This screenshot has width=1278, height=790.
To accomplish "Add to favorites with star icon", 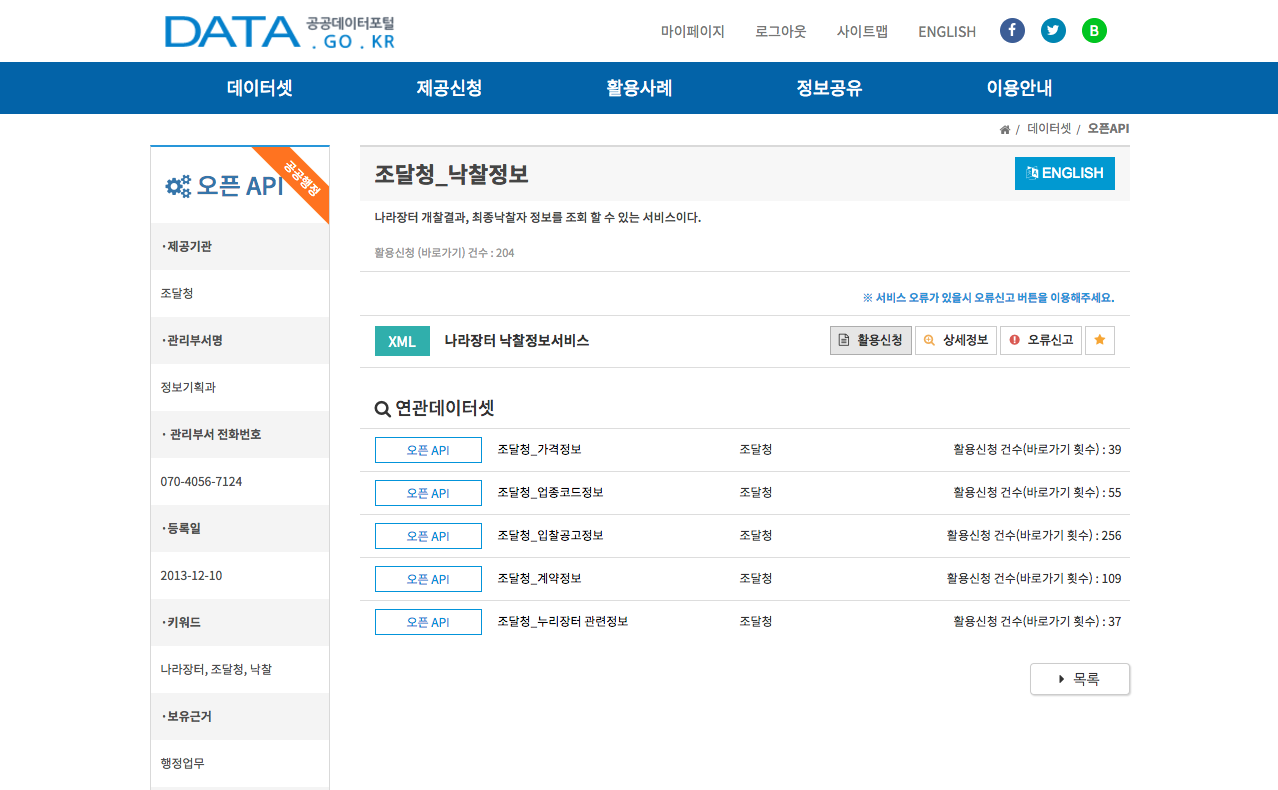I will click(1100, 340).
